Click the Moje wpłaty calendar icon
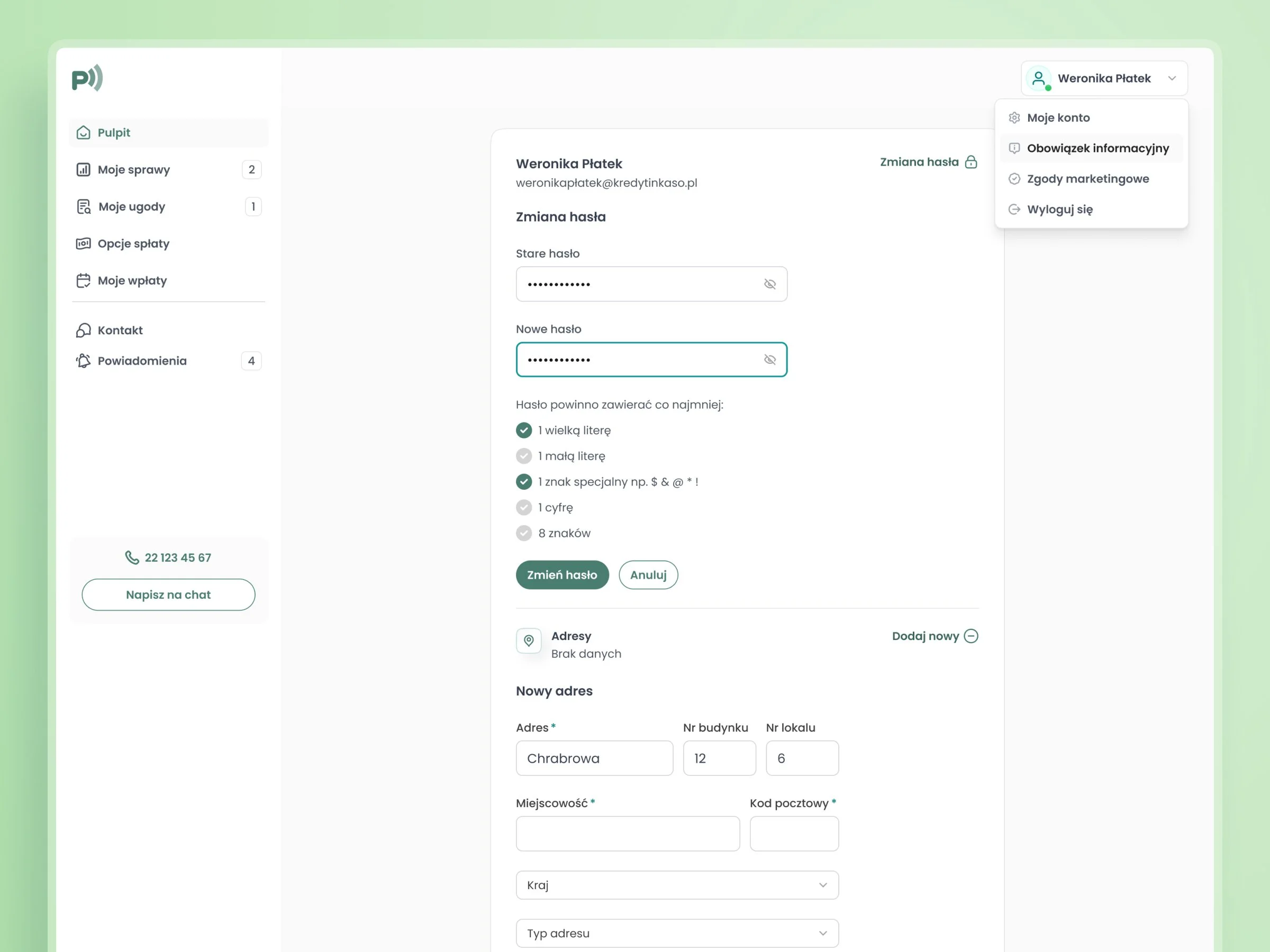The width and height of the screenshot is (1270, 952). click(83, 281)
